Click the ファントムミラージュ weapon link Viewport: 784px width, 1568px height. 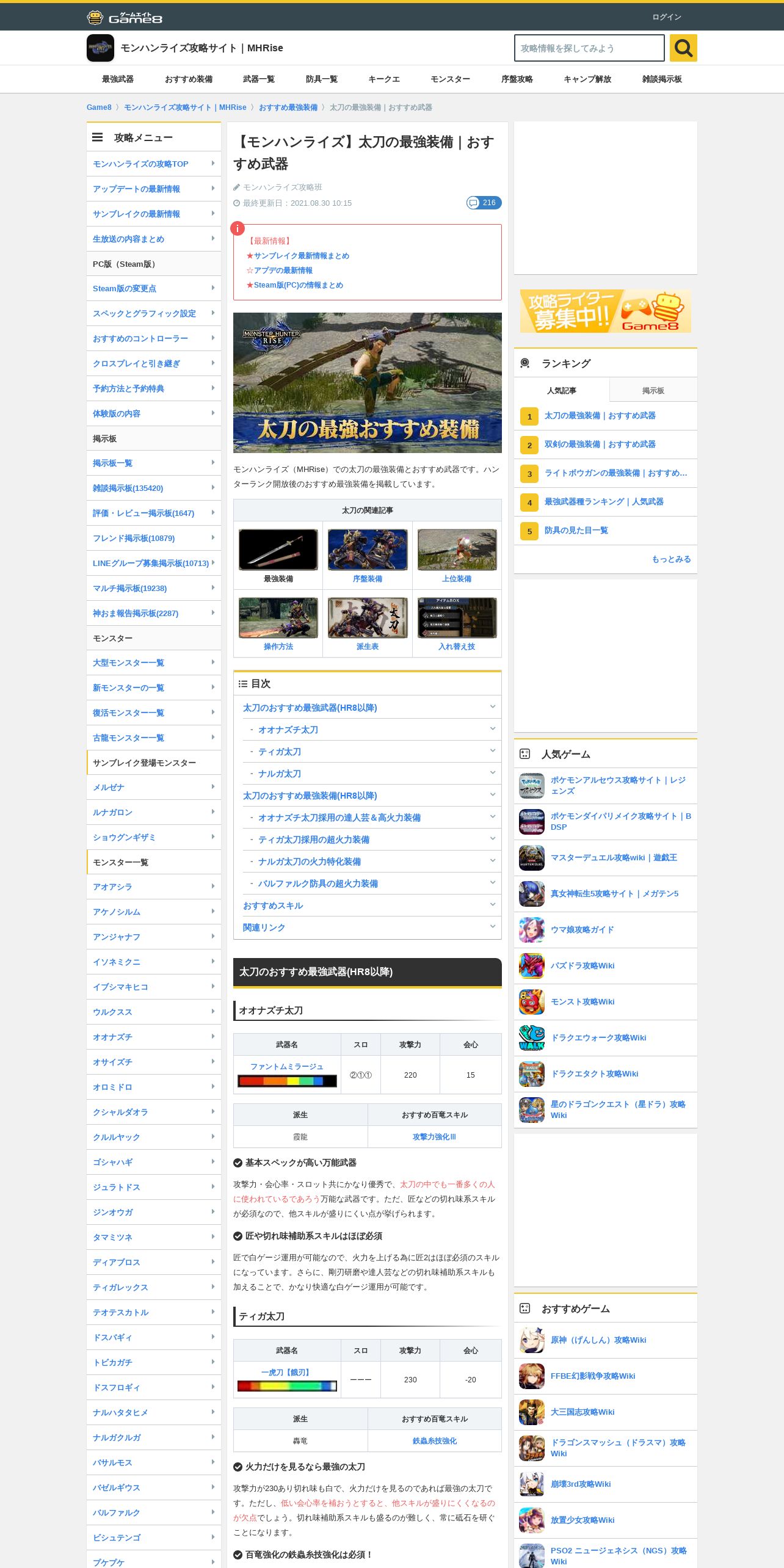pyautogui.click(x=287, y=1067)
